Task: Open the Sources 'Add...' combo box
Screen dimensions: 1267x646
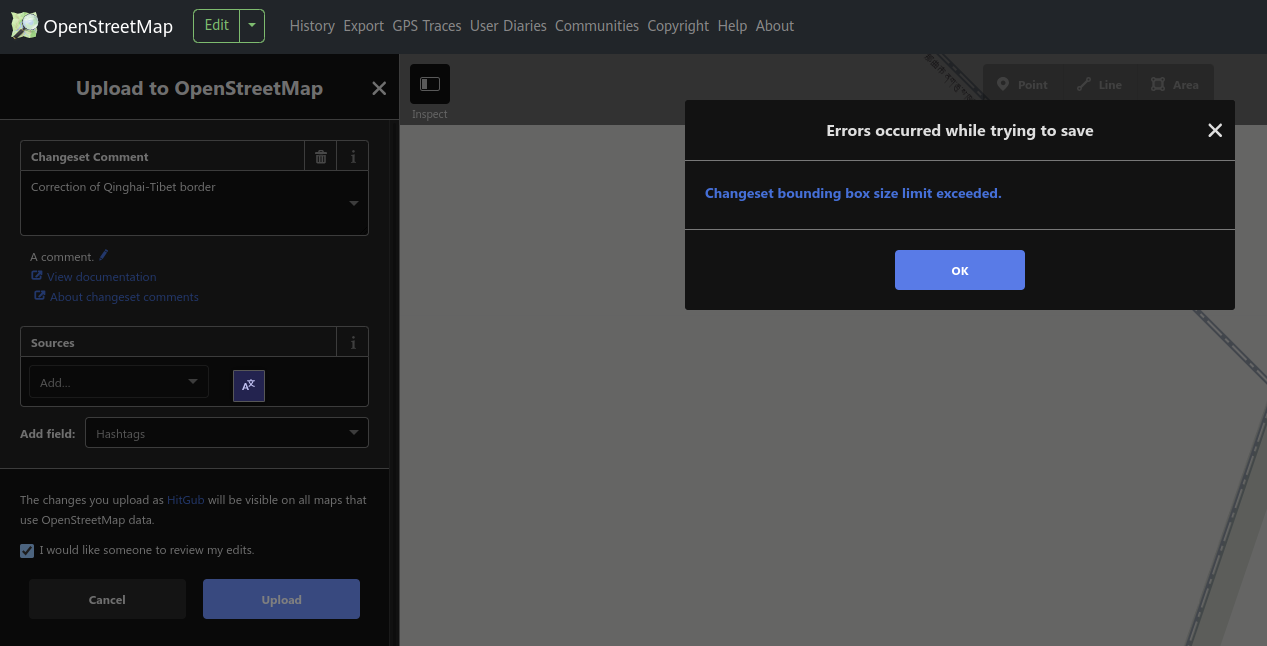Action: click(x=119, y=382)
